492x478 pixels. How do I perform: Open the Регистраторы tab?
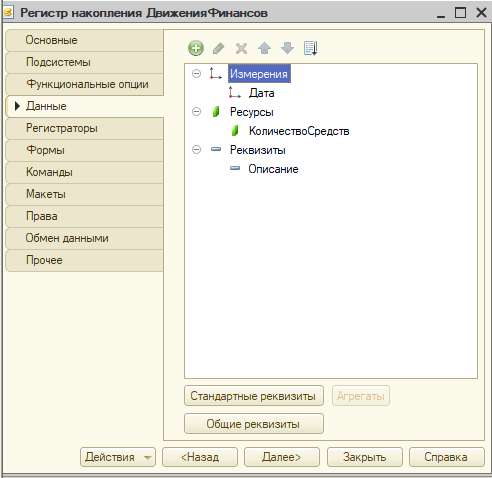coord(85,128)
